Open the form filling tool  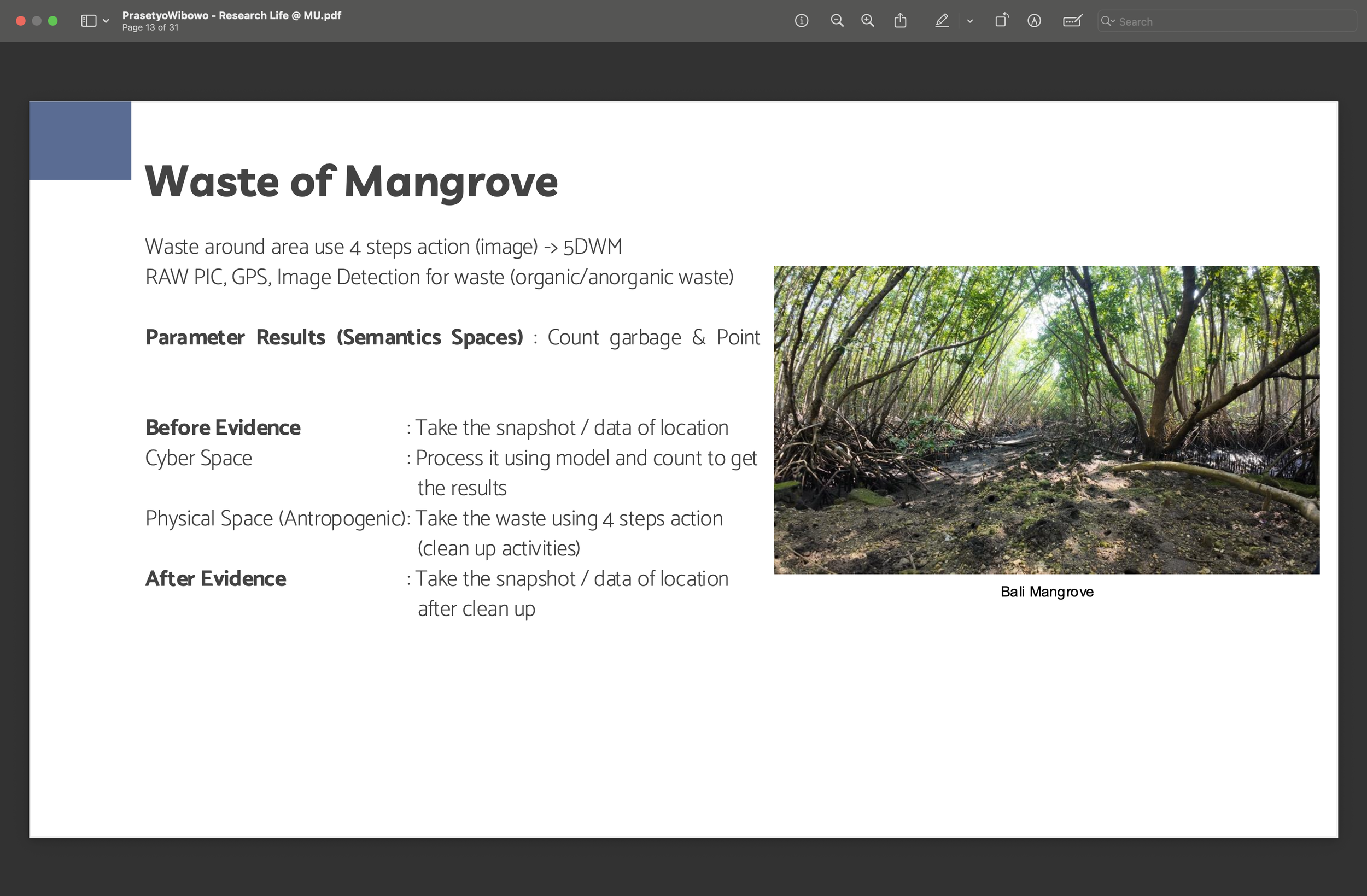1072,21
